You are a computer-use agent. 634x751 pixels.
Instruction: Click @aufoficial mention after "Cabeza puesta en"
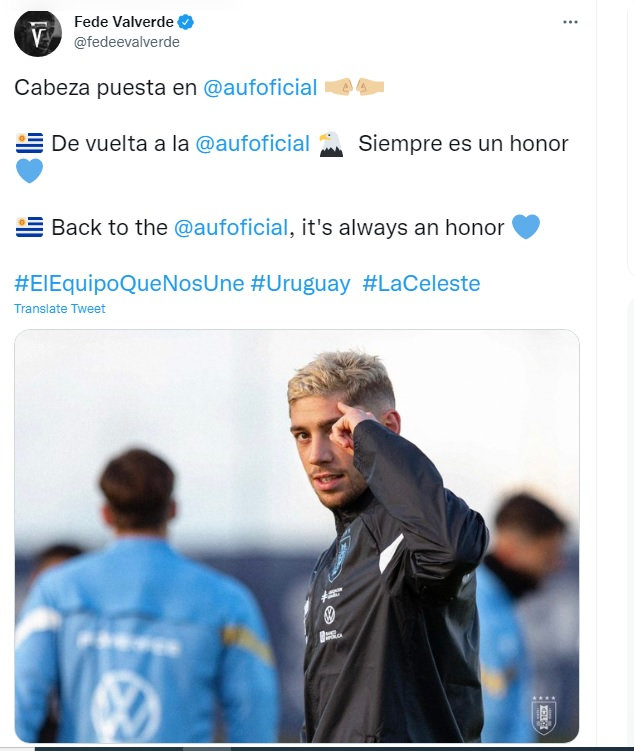(x=260, y=88)
